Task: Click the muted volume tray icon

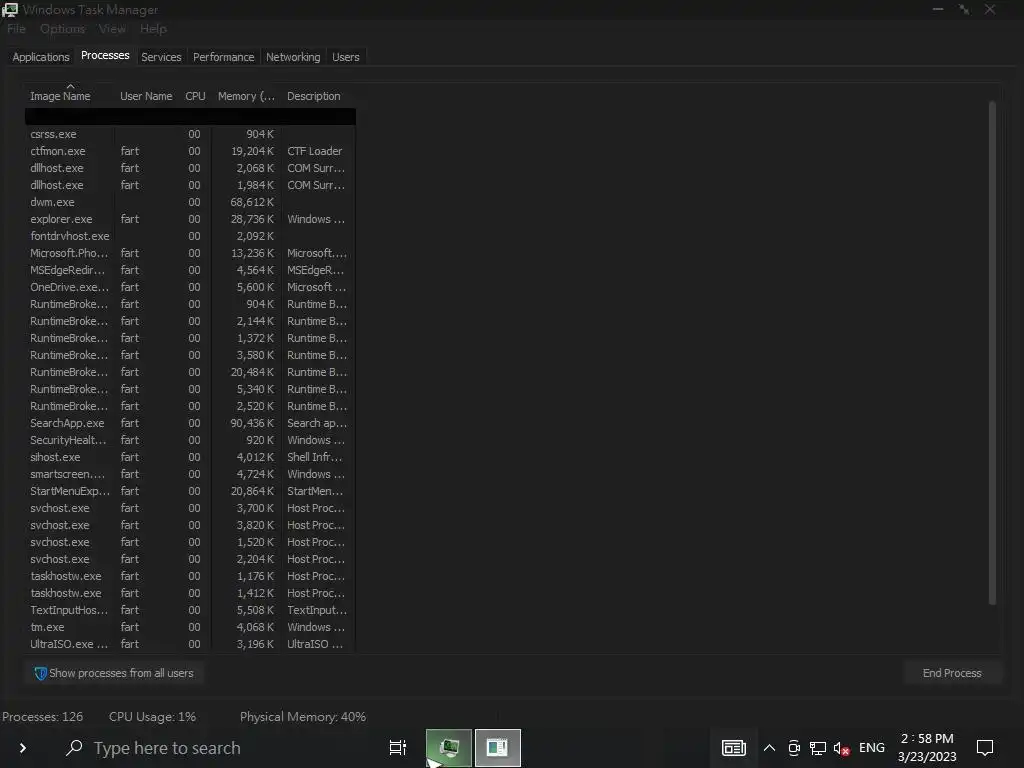Action: pos(841,748)
